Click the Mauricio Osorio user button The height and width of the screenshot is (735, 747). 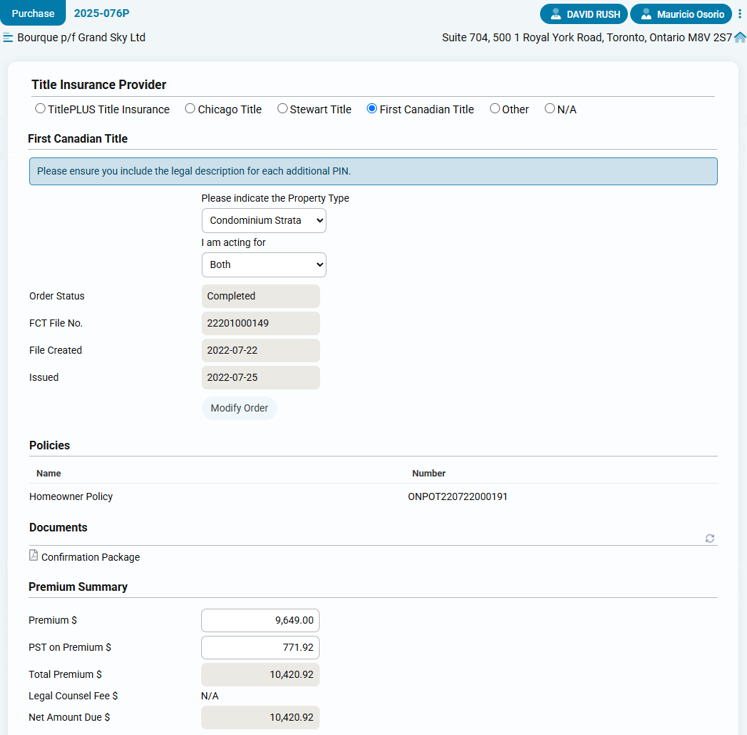pyautogui.click(x=681, y=14)
